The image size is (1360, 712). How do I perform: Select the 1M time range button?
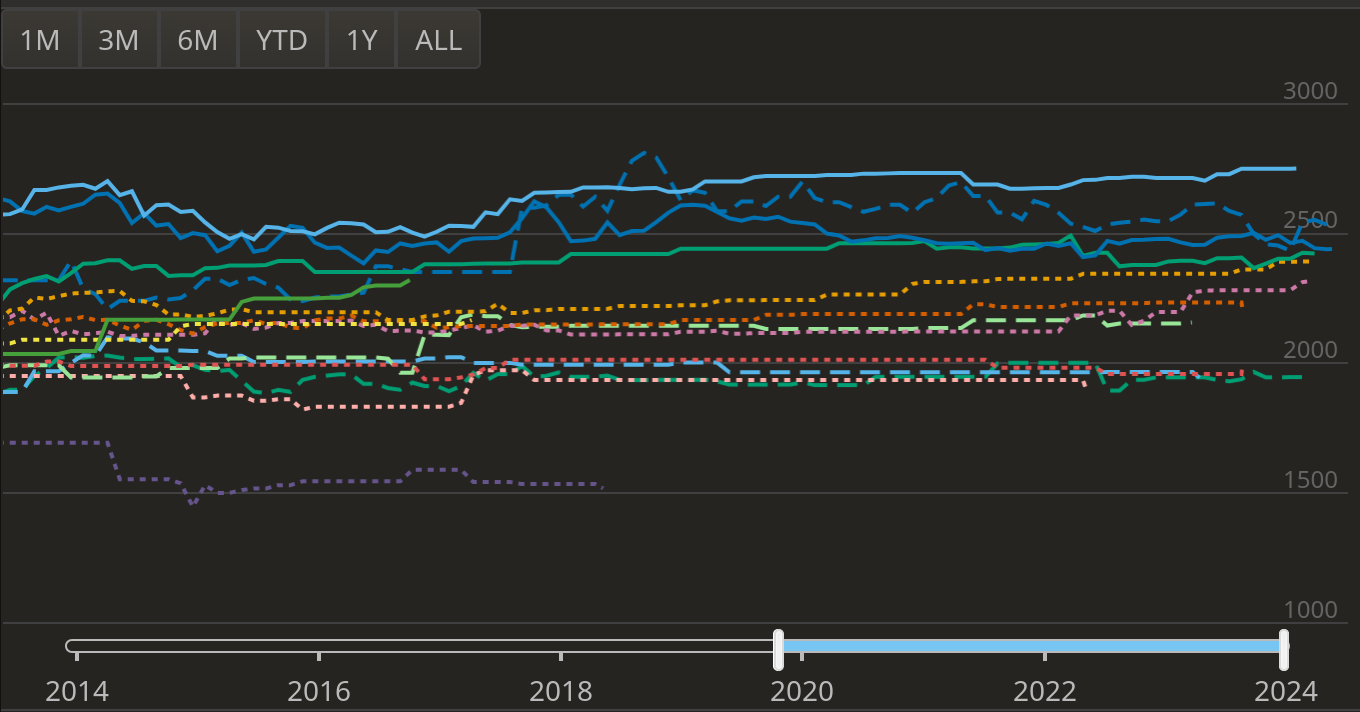coord(41,40)
